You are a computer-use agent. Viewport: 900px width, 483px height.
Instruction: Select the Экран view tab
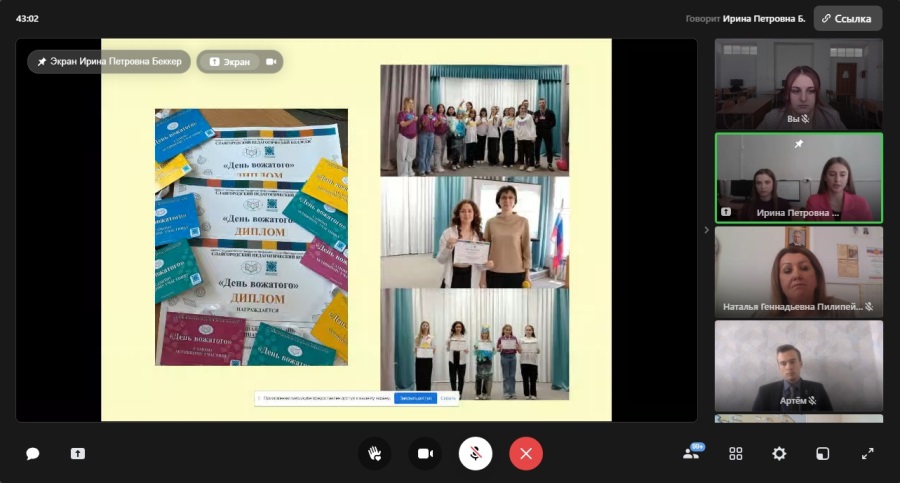(x=229, y=62)
